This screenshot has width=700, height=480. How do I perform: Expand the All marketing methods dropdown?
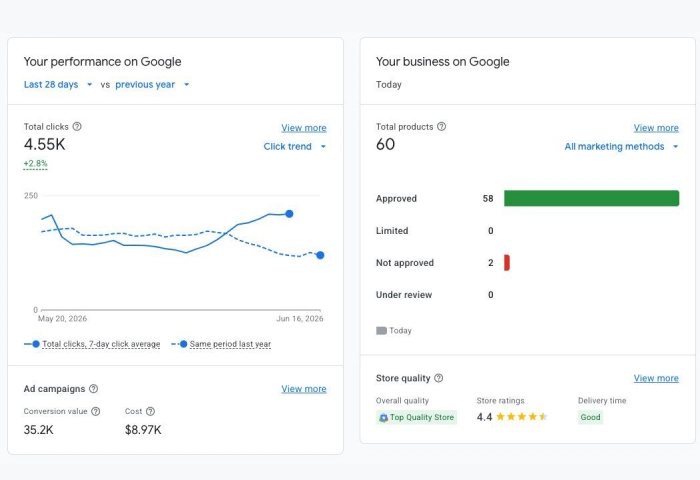621,146
